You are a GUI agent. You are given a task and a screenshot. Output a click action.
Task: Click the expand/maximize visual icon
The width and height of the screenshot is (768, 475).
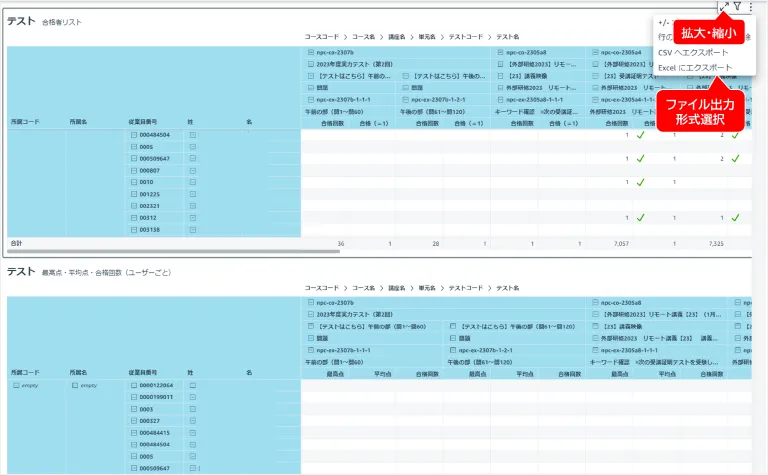pos(724,6)
